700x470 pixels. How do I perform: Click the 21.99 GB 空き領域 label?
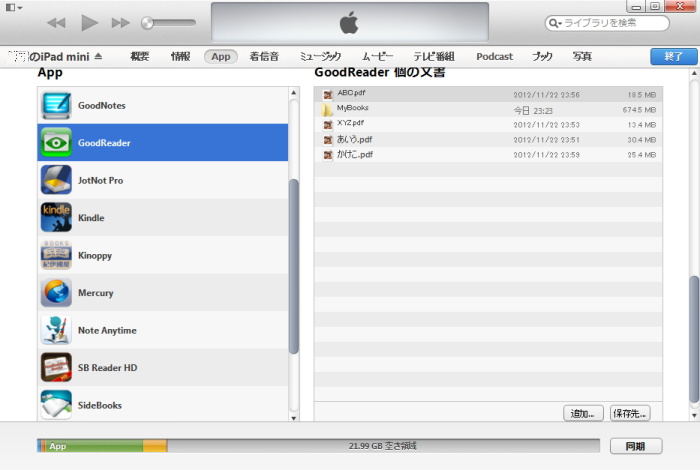coord(383,445)
